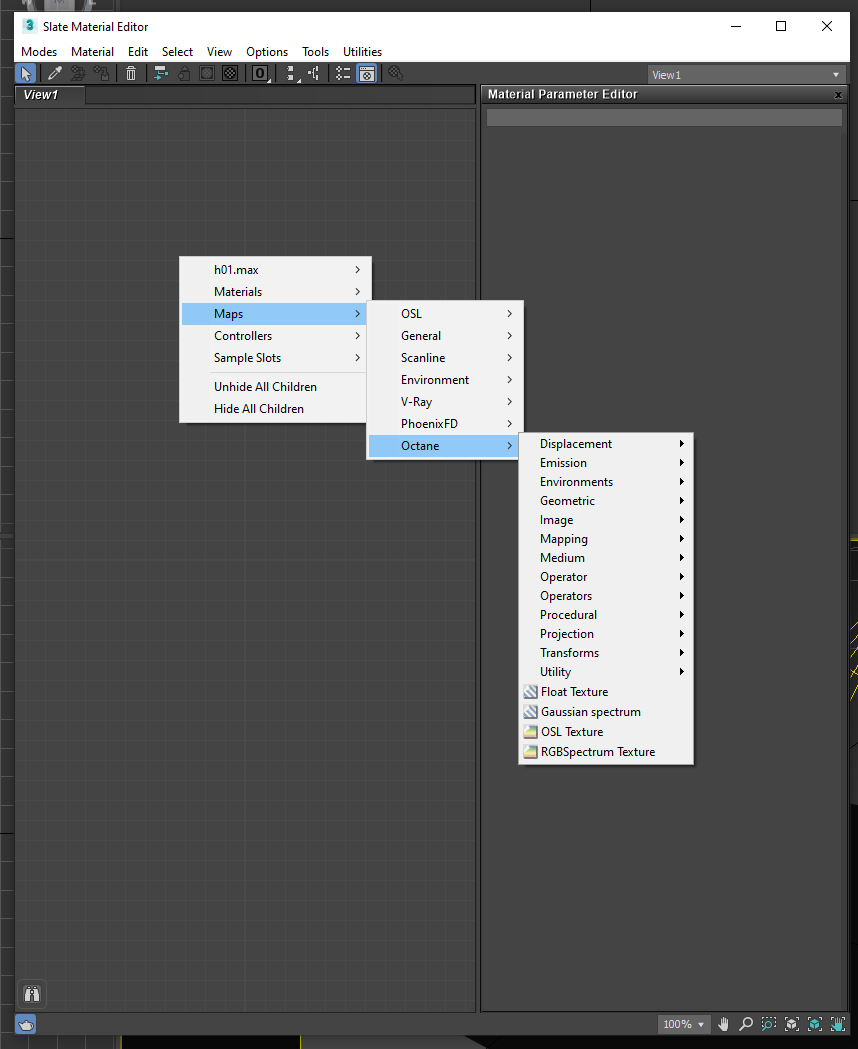Close the Material Parameter Editor panel

pyautogui.click(x=838, y=95)
